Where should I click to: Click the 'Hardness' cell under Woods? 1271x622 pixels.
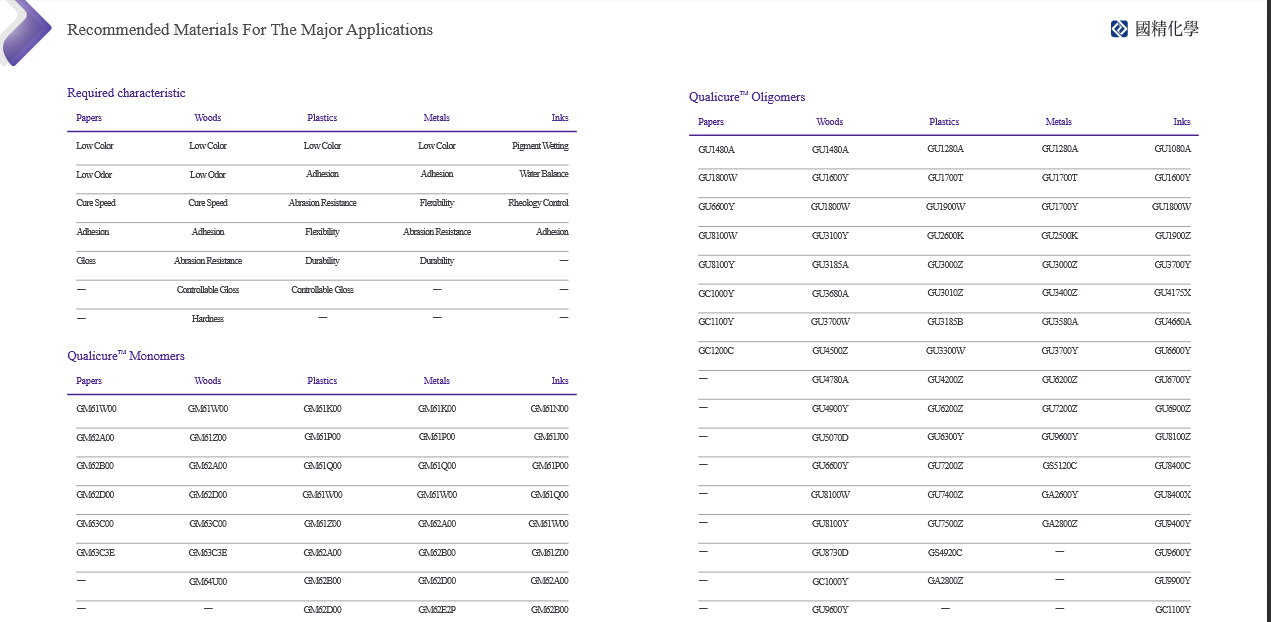tap(208, 319)
